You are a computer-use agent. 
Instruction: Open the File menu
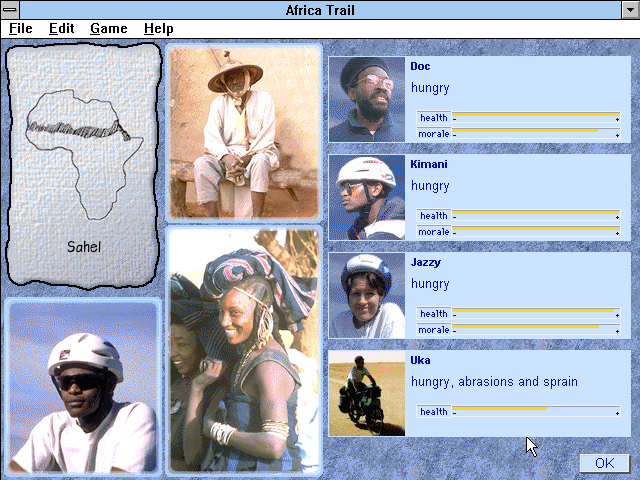tap(20, 29)
